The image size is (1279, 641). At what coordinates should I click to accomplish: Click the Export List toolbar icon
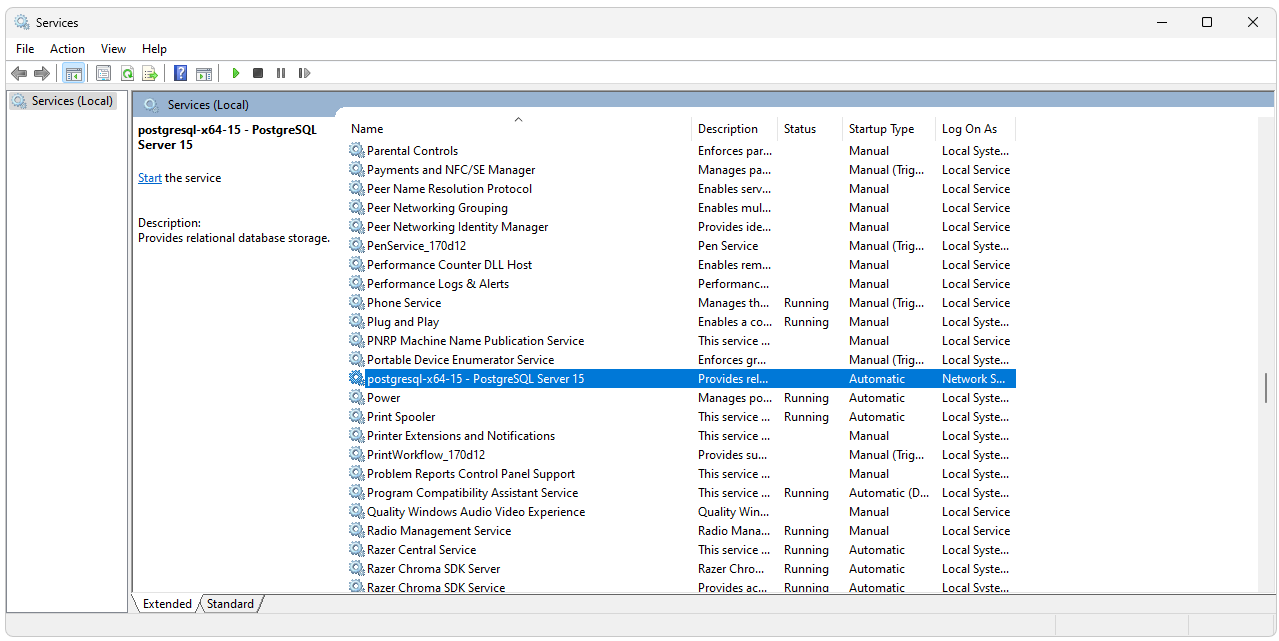[150, 73]
